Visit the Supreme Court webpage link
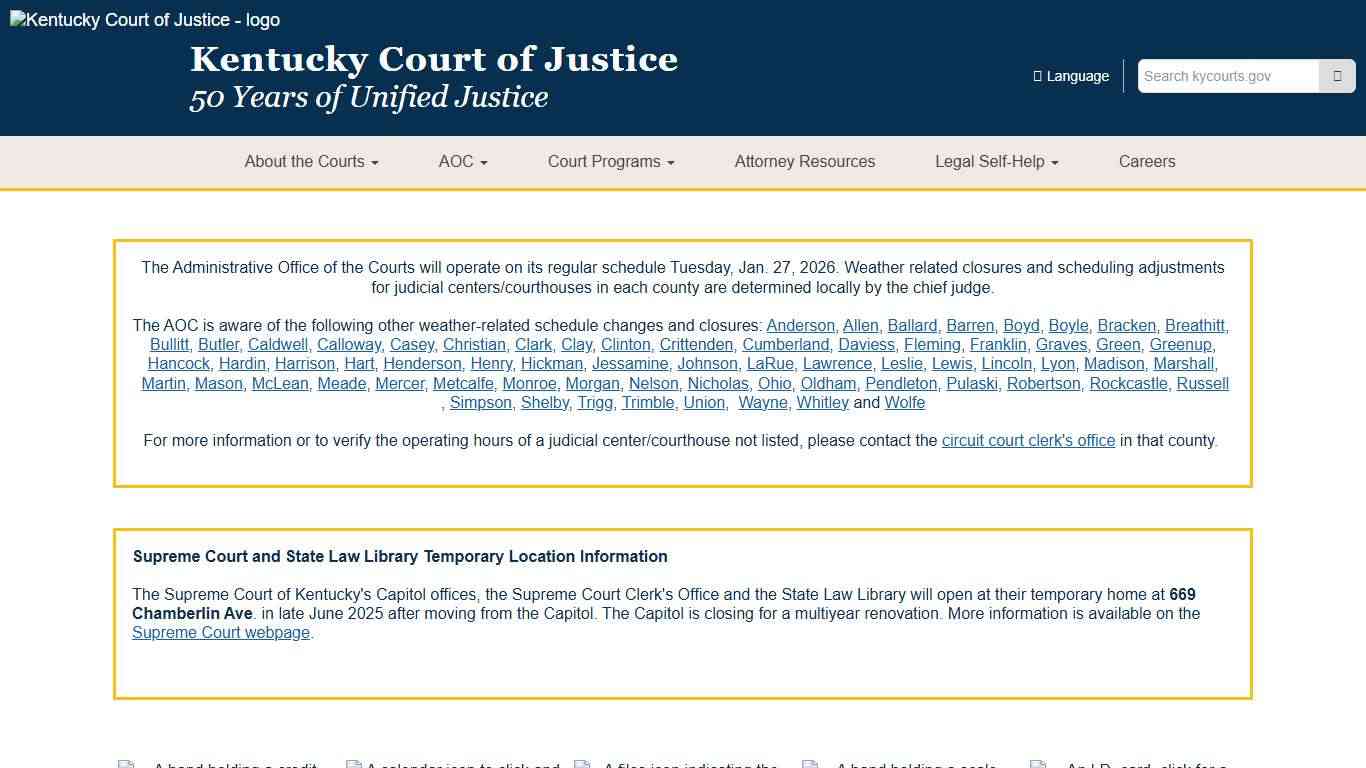Viewport: 1366px width, 768px height. pos(220,632)
